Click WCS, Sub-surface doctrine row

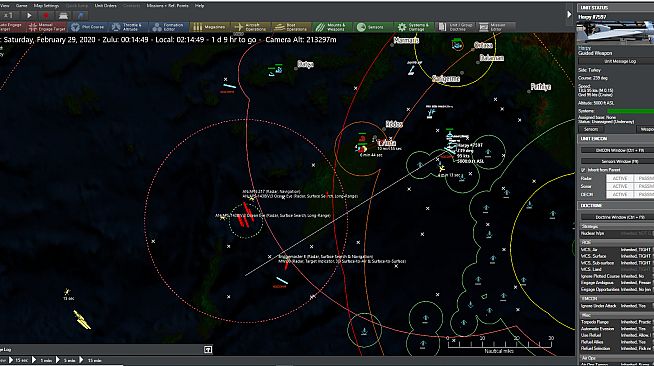[x=616, y=263]
